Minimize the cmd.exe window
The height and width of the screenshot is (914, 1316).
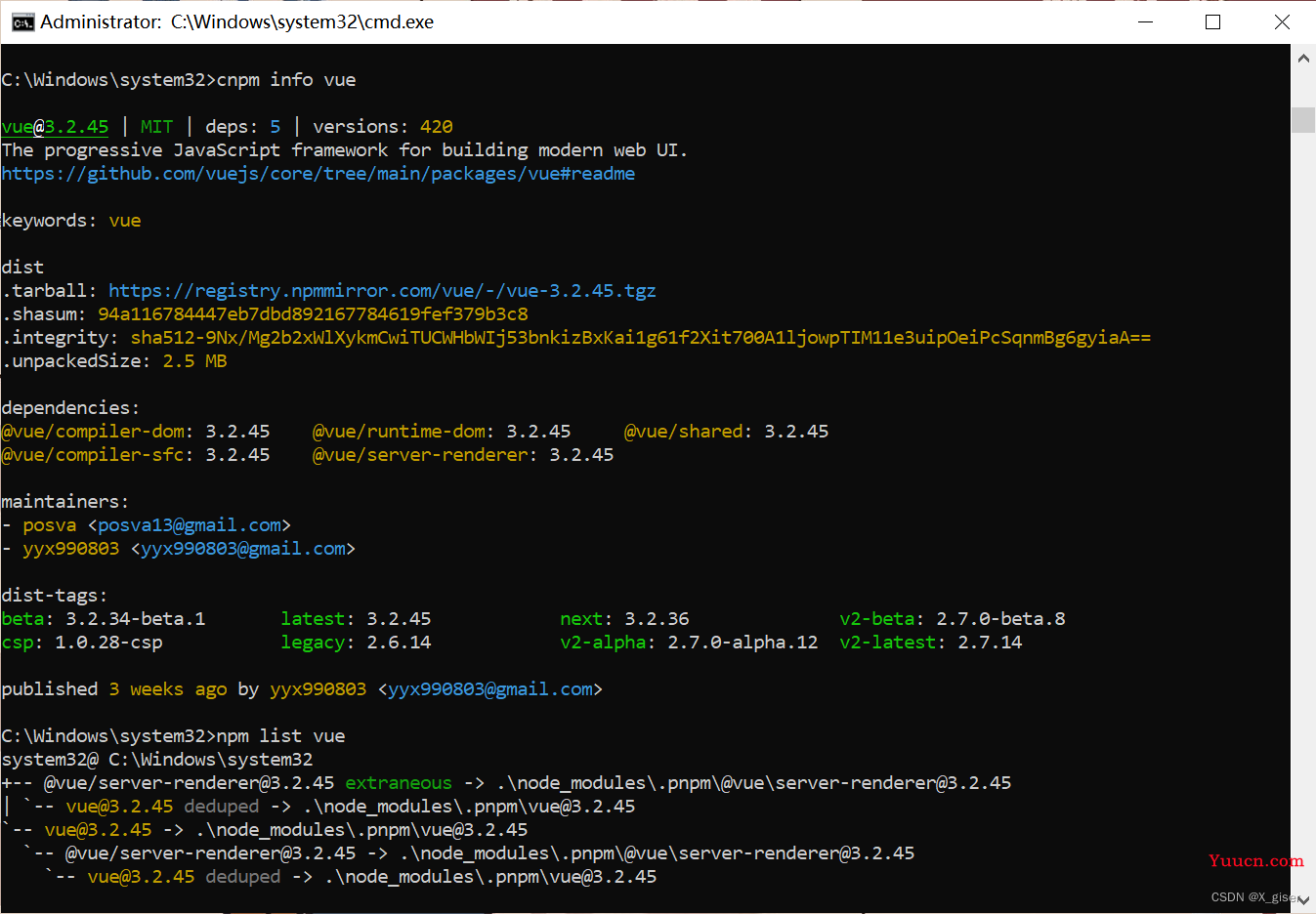(1144, 21)
